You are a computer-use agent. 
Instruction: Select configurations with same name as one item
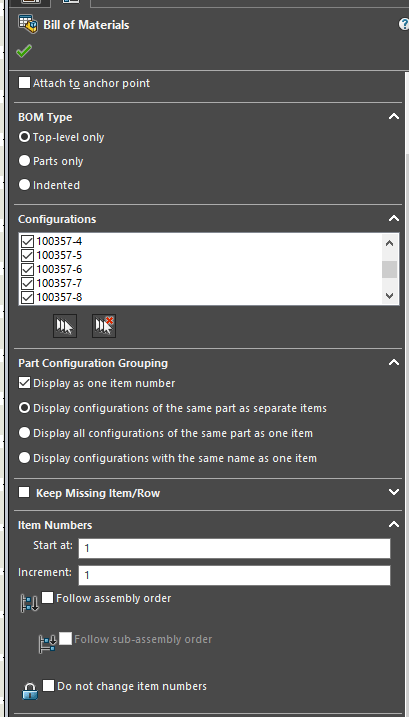click(x=24, y=457)
